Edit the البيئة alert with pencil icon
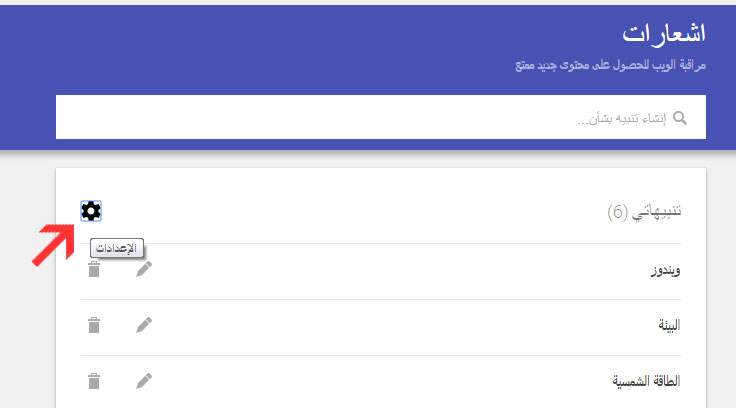Viewport: 736px width, 408px height. (x=144, y=325)
